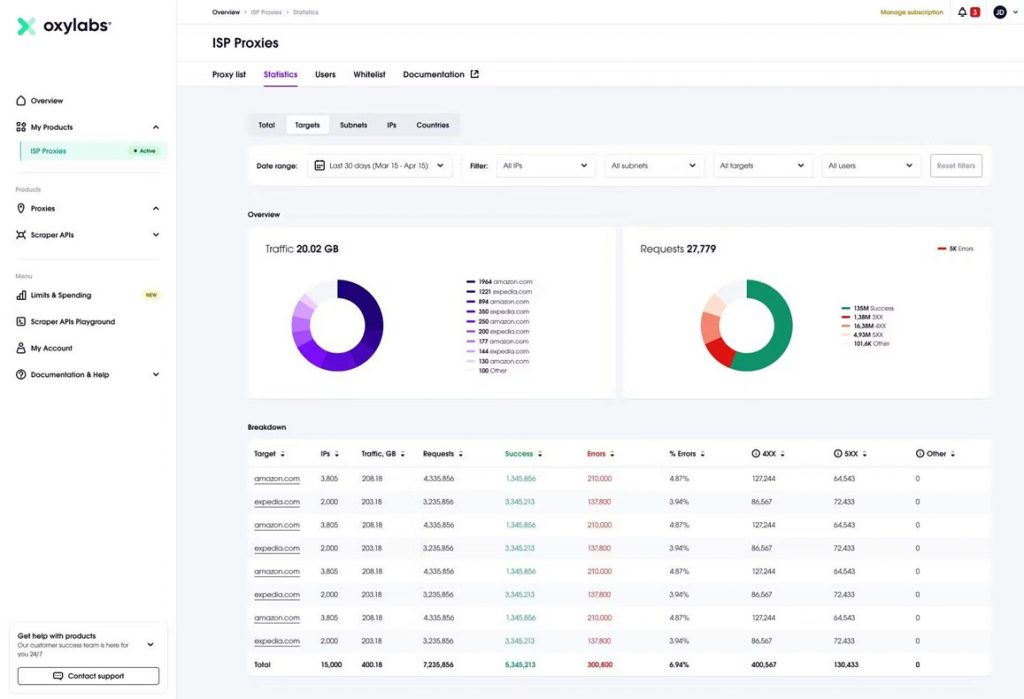Click the chat icon on Contact support
This screenshot has height=699, width=1024.
[x=57, y=676]
